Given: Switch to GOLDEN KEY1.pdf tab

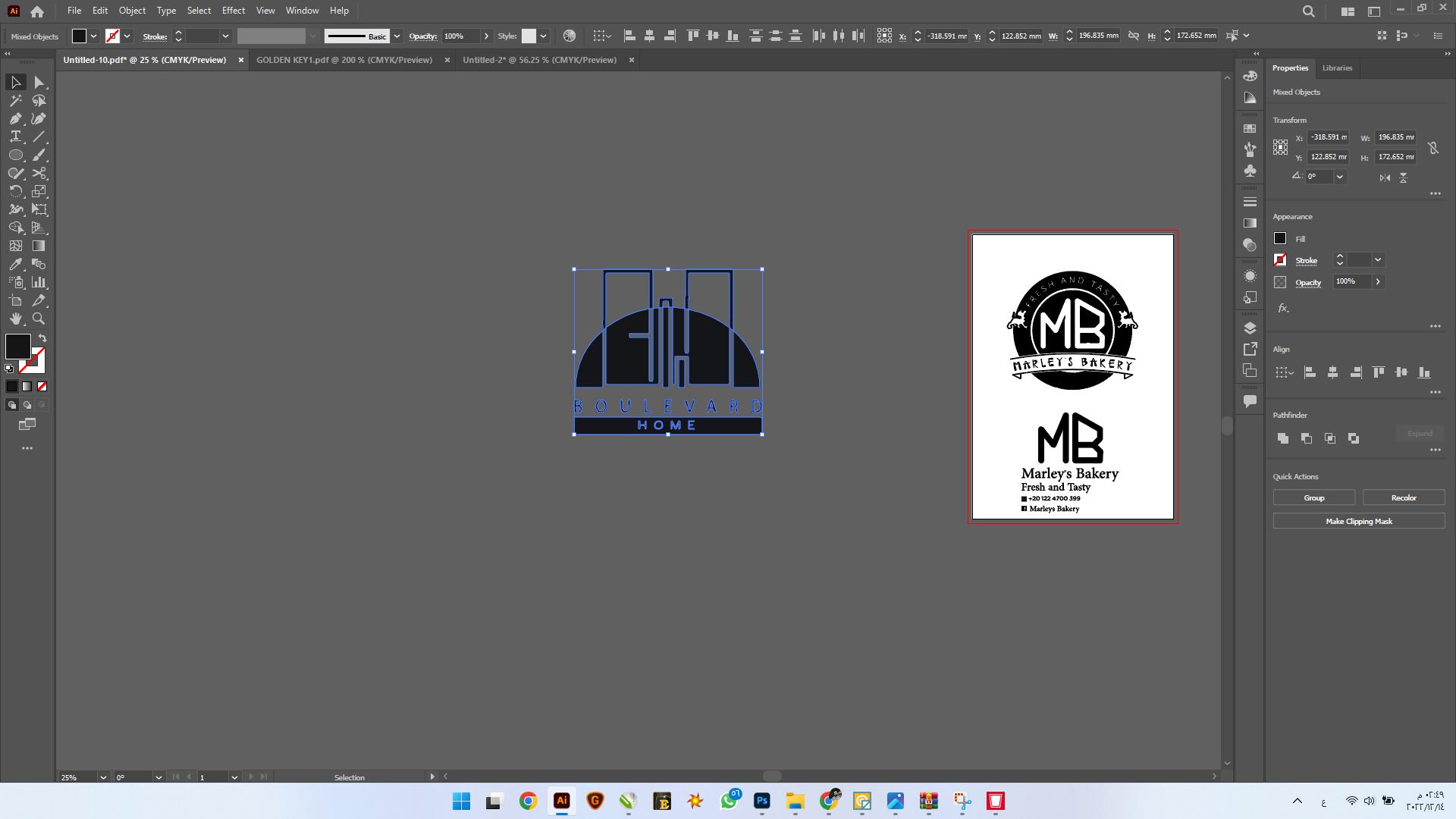Looking at the screenshot, I should click(344, 60).
